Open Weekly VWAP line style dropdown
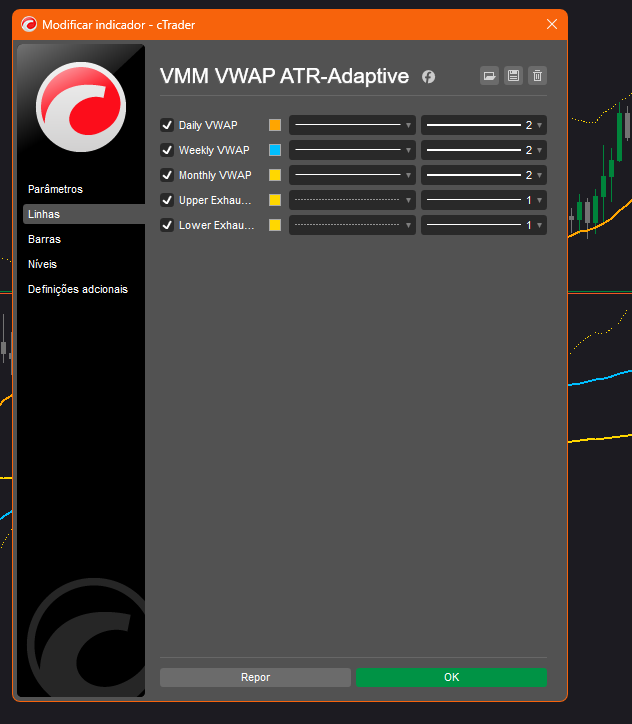The width and height of the screenshot is (632, 724). pyautogui.click(x=352, y=150)
